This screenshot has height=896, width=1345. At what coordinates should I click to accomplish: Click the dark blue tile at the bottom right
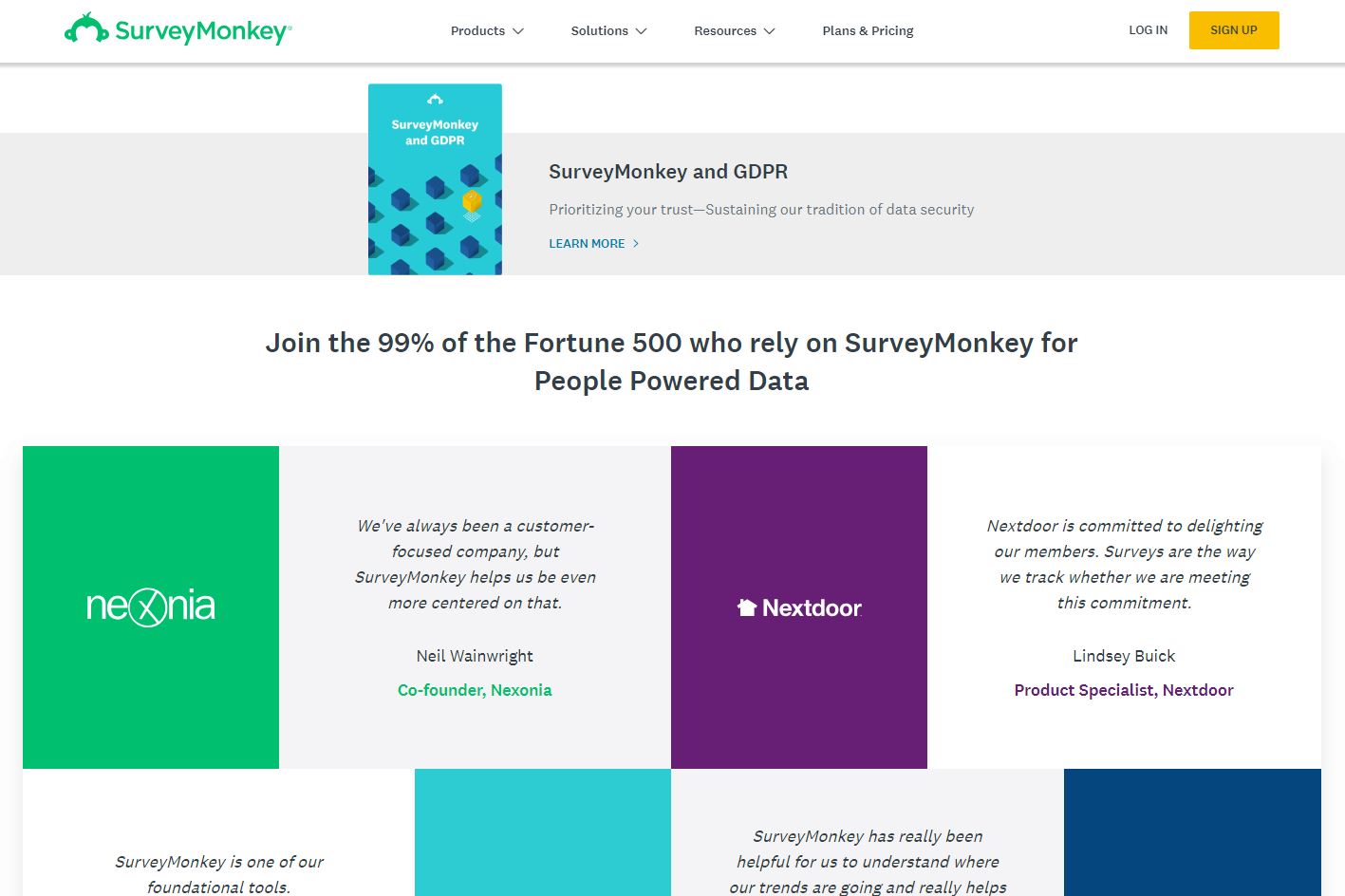[x=1192, y=832]
